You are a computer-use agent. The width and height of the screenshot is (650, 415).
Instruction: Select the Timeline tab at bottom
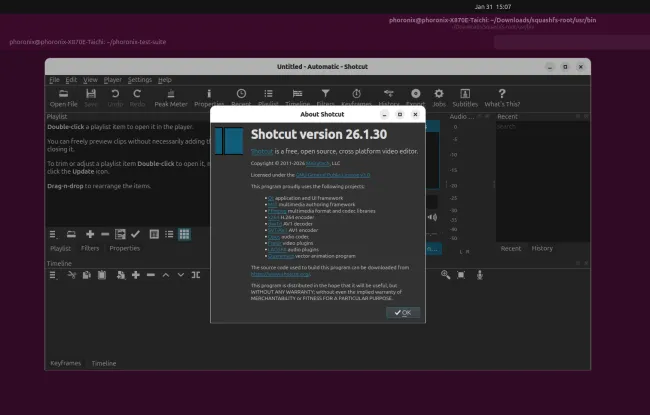[x=104, y=363]
